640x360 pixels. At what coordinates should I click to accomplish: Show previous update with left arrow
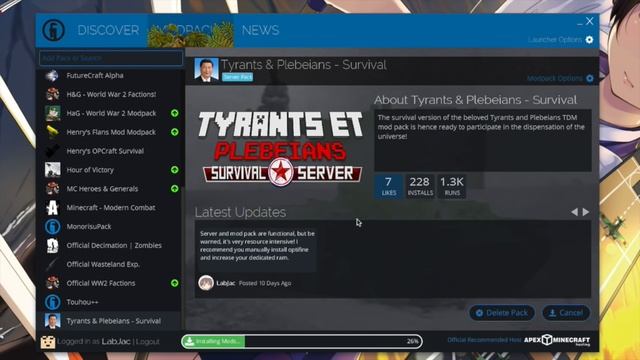[575, 212]
